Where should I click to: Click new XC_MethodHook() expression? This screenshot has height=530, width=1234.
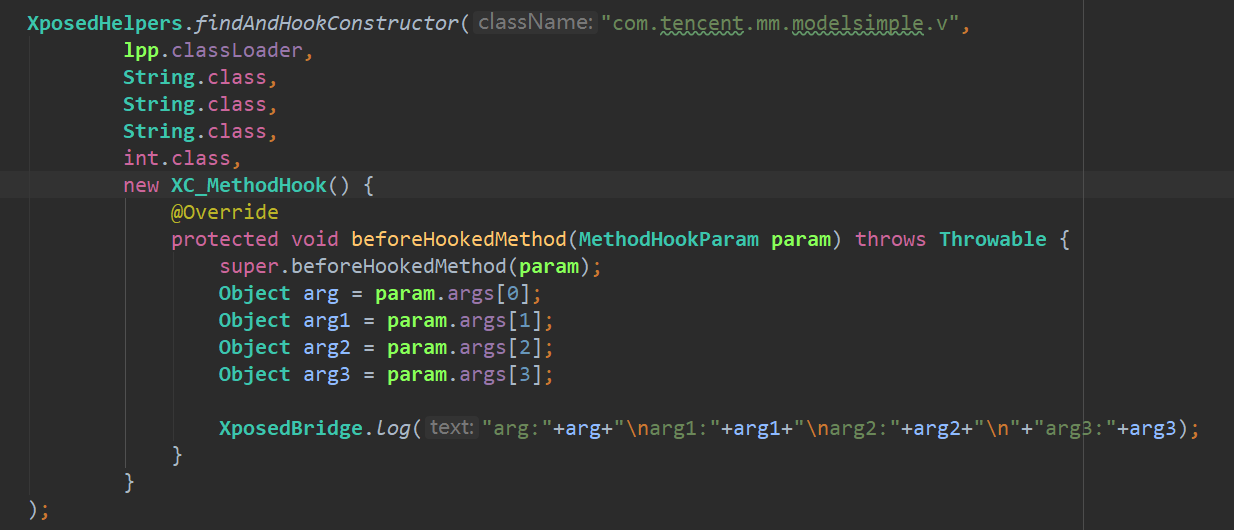pos(235,185)
